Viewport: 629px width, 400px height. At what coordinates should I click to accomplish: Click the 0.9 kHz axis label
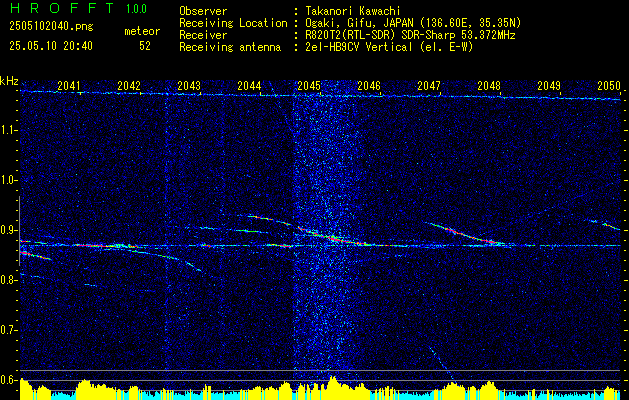[8, 230]
